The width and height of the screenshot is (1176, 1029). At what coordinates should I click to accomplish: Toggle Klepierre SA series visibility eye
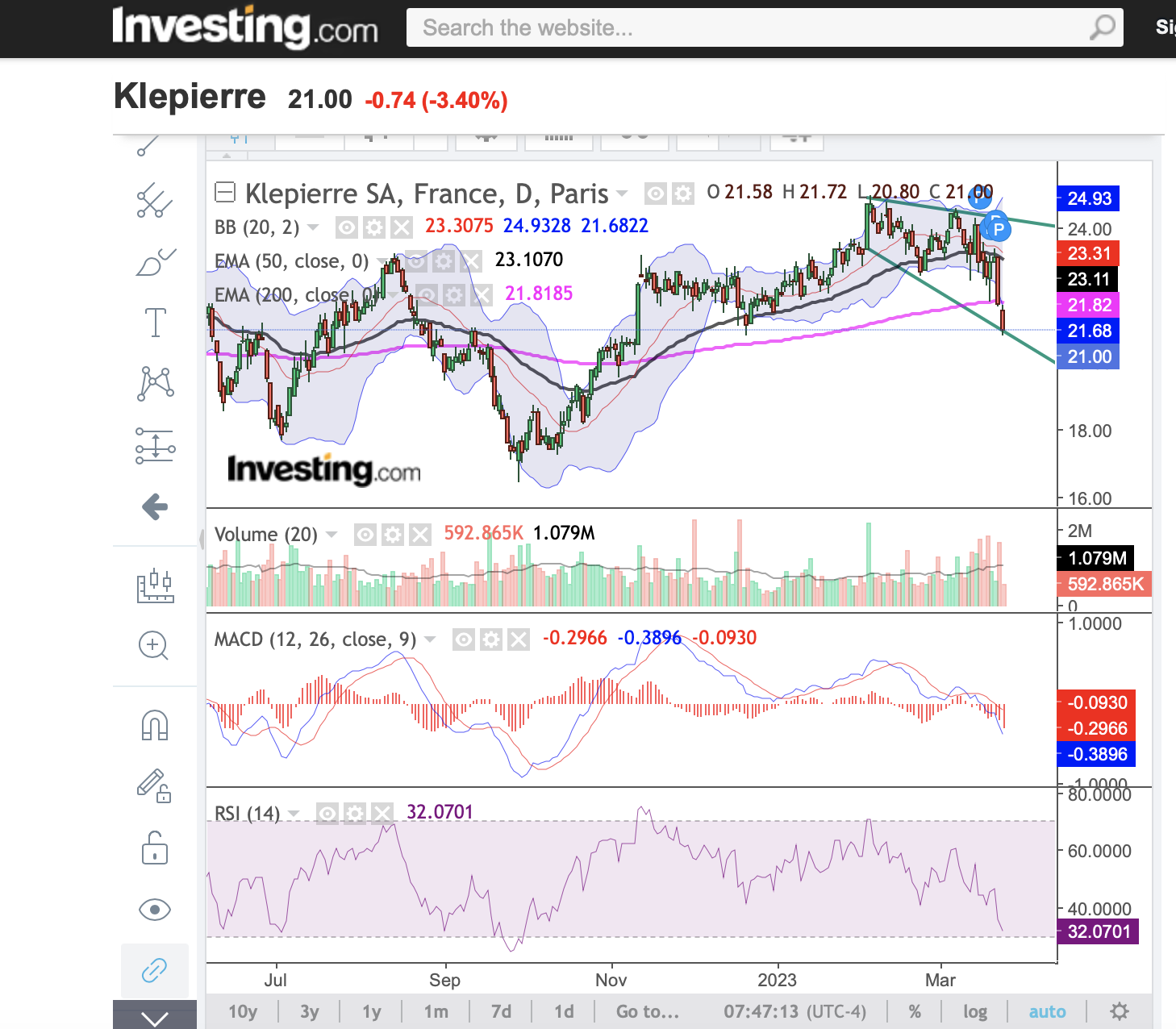[656, 194]
